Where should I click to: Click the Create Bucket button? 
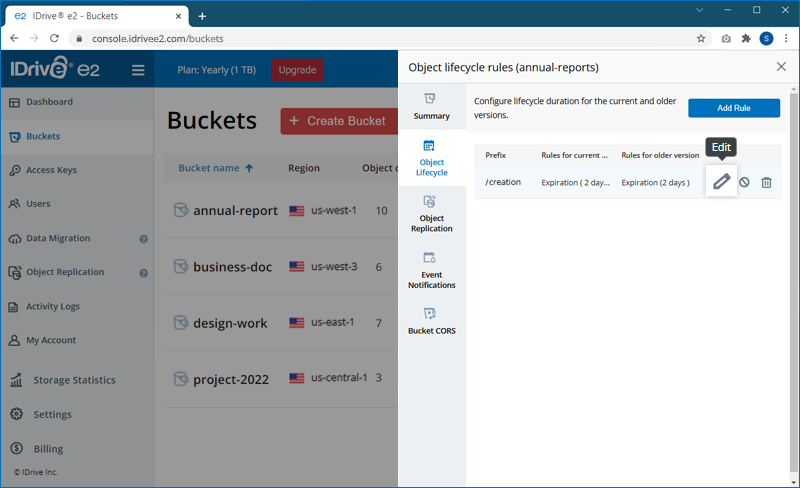tap(337, 121)
